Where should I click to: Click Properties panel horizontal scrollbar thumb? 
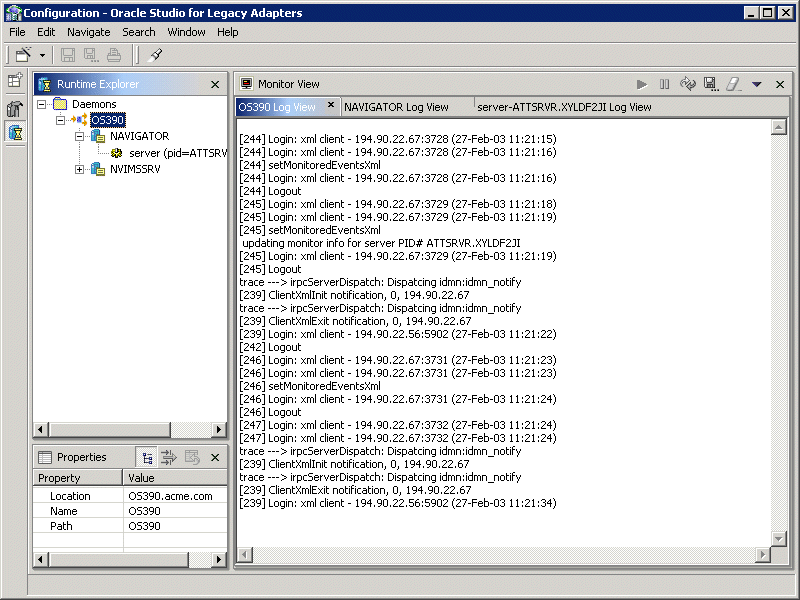pyautogui.click(x=119, y=560)
